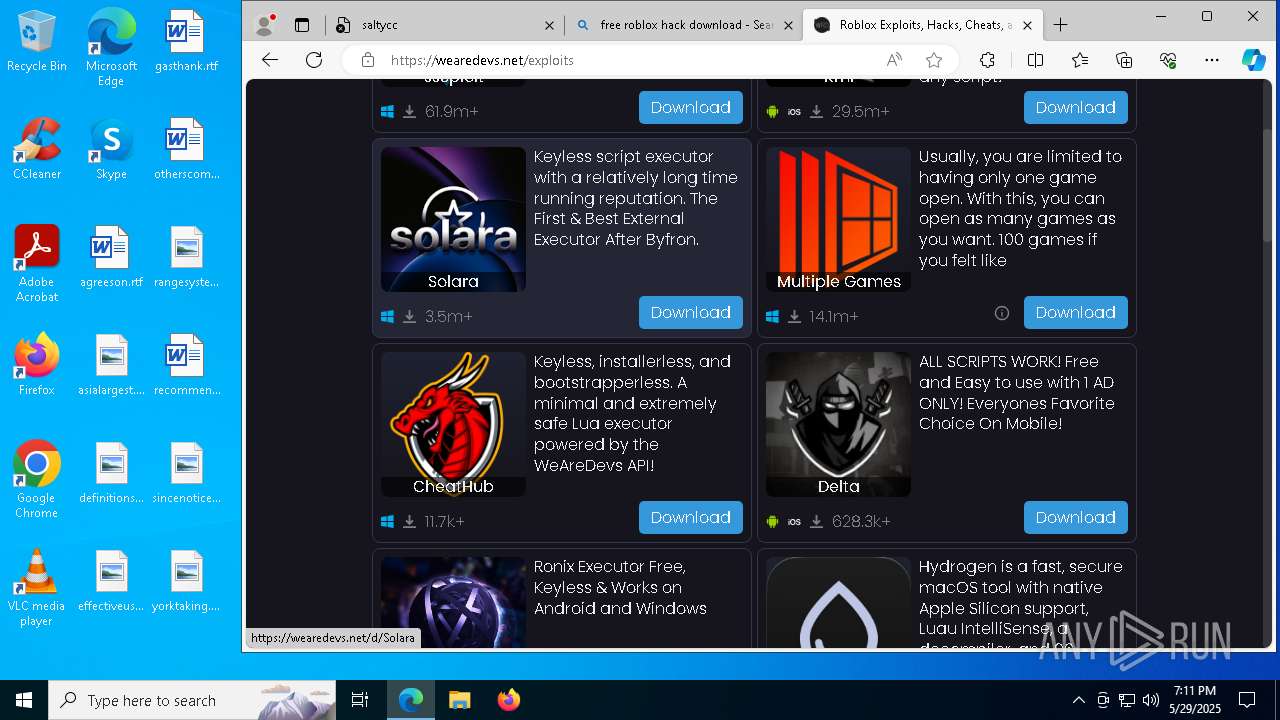Open Edge Settings and more menu
1280x720 pixels.
pos(1212,60)
